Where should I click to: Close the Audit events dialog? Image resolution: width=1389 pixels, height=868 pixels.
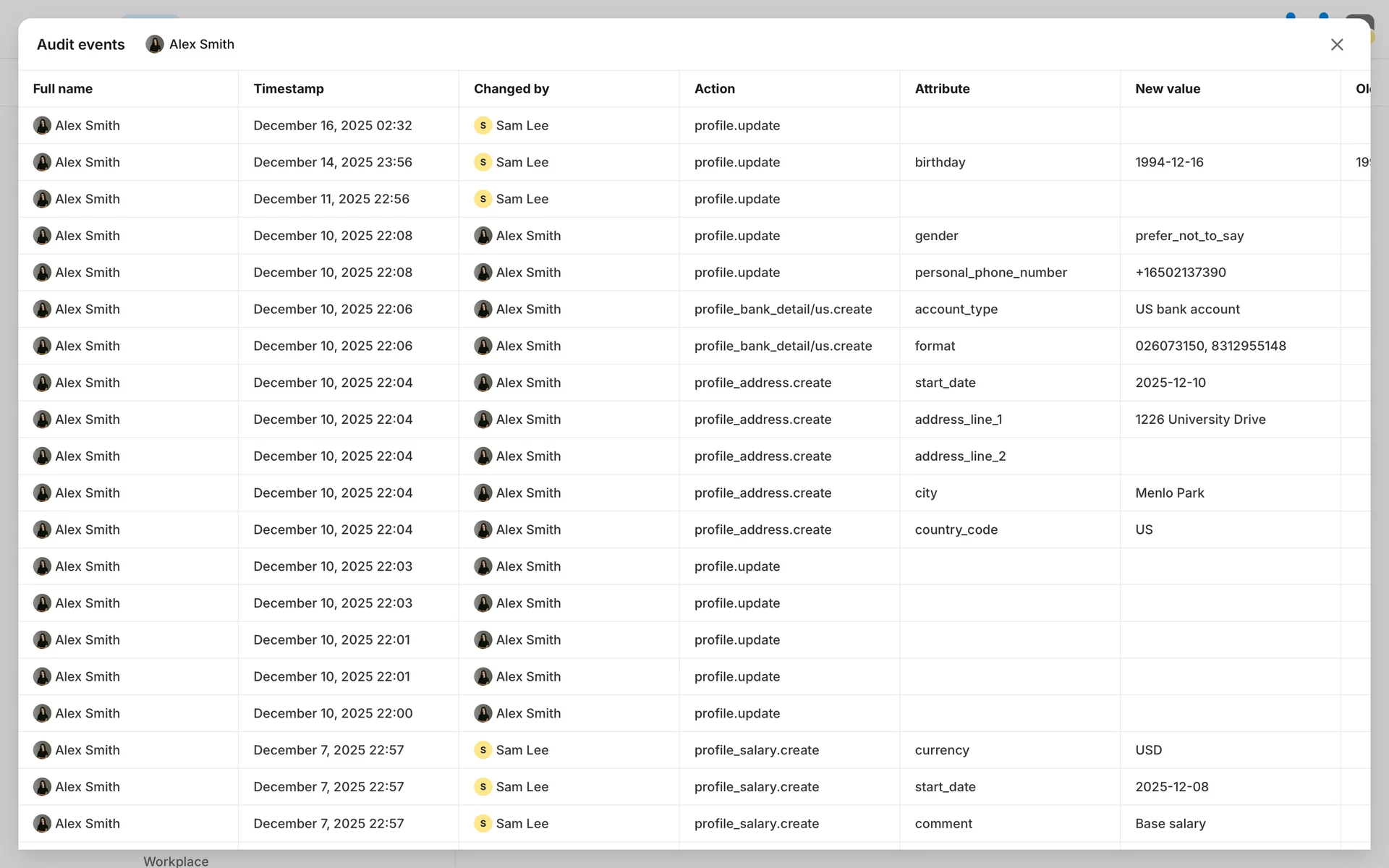click(1336, 45)
